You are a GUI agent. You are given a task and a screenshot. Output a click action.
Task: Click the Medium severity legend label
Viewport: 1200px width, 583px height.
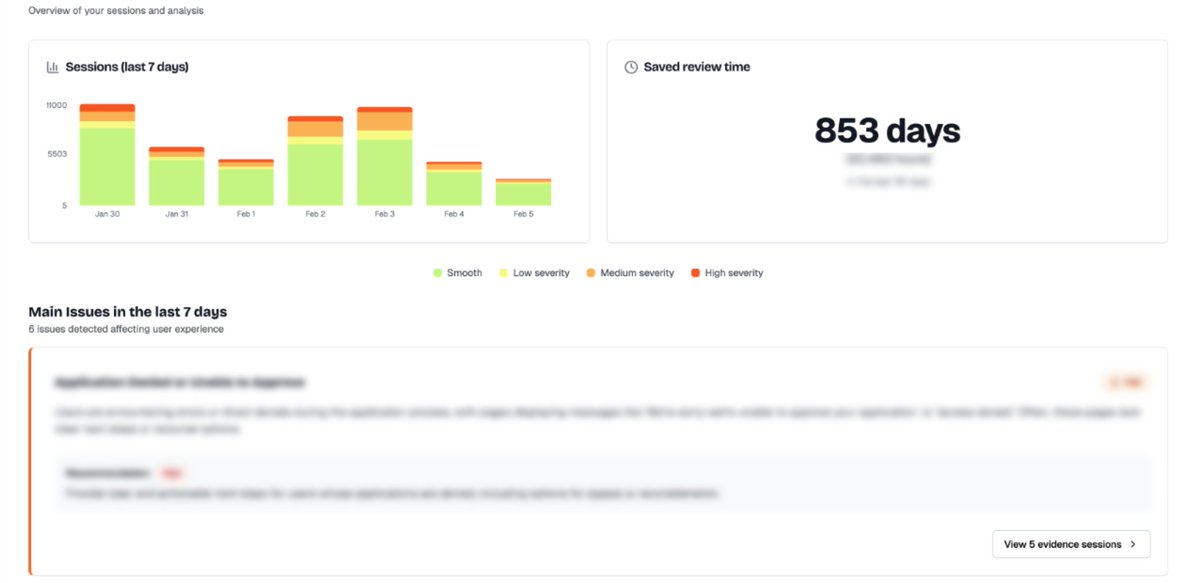[637, 273]
